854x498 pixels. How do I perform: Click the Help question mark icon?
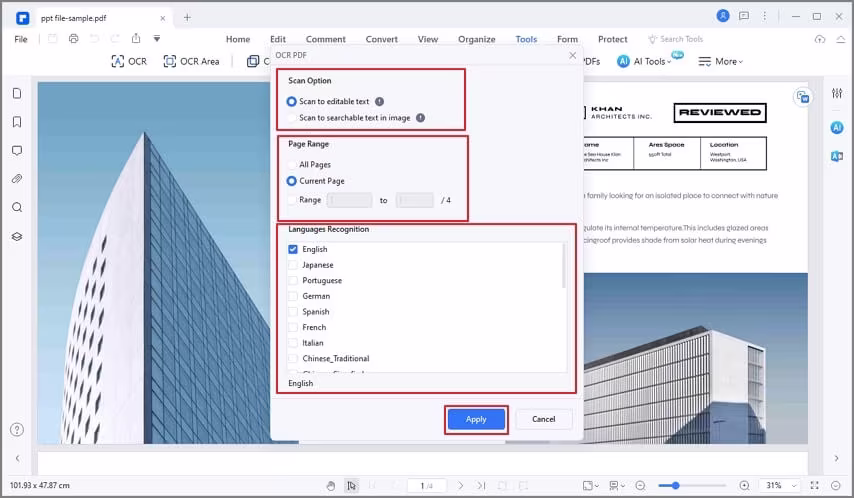17,429
